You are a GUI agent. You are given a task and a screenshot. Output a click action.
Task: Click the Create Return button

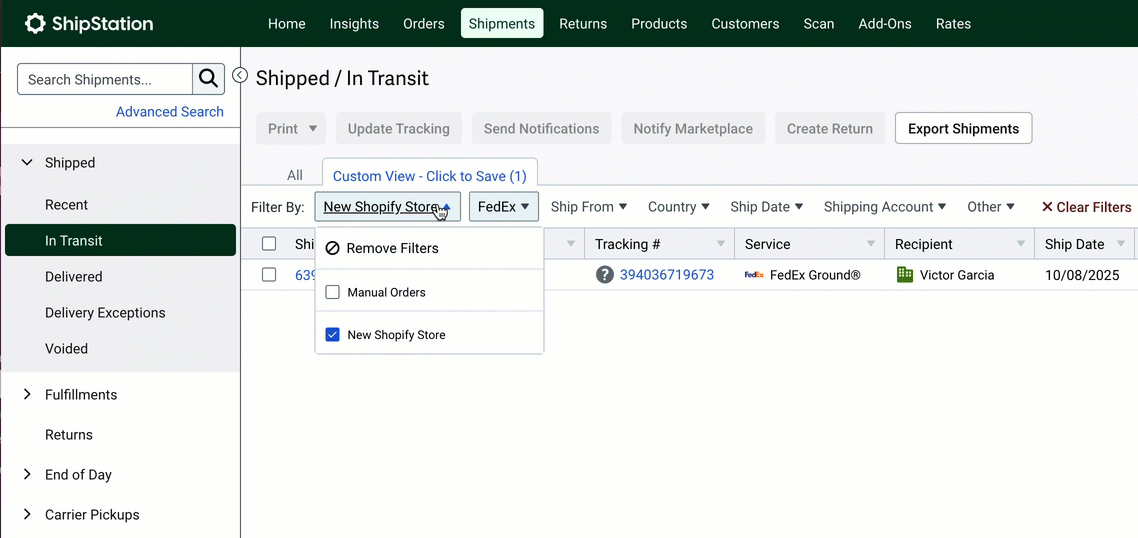pos(830,129)
